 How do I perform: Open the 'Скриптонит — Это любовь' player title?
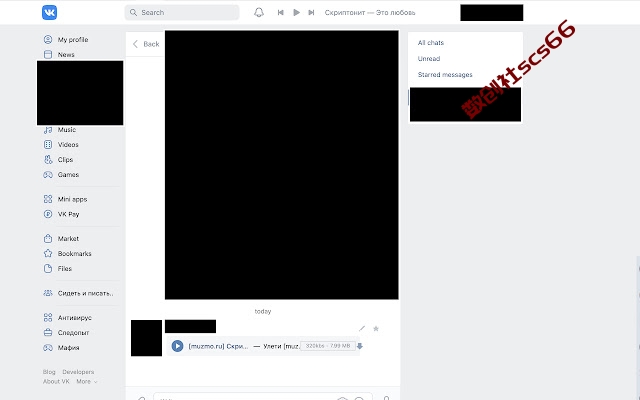click(370, 13)
